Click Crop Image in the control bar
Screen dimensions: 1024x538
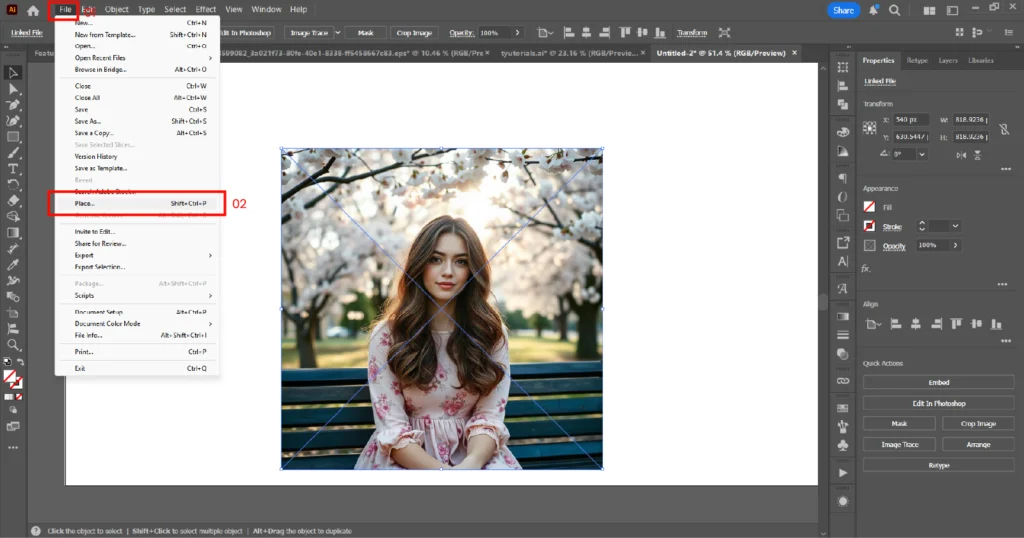(x=414, y=33)
